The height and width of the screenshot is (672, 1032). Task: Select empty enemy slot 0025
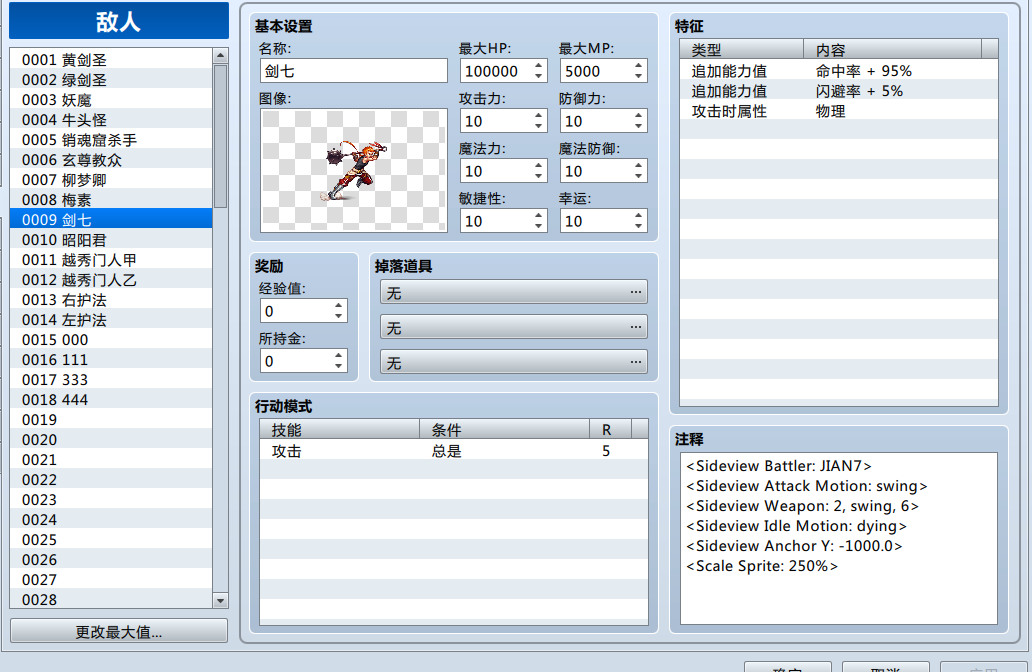tap(111, 540)
